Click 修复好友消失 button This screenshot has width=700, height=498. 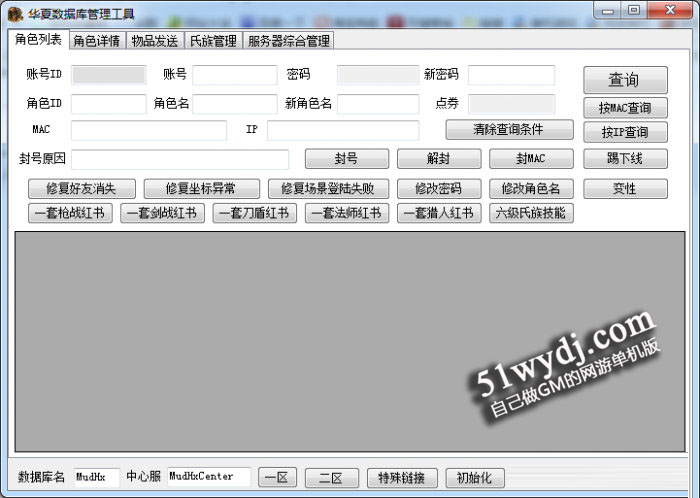pyautogui.click(x=82, y=189)
